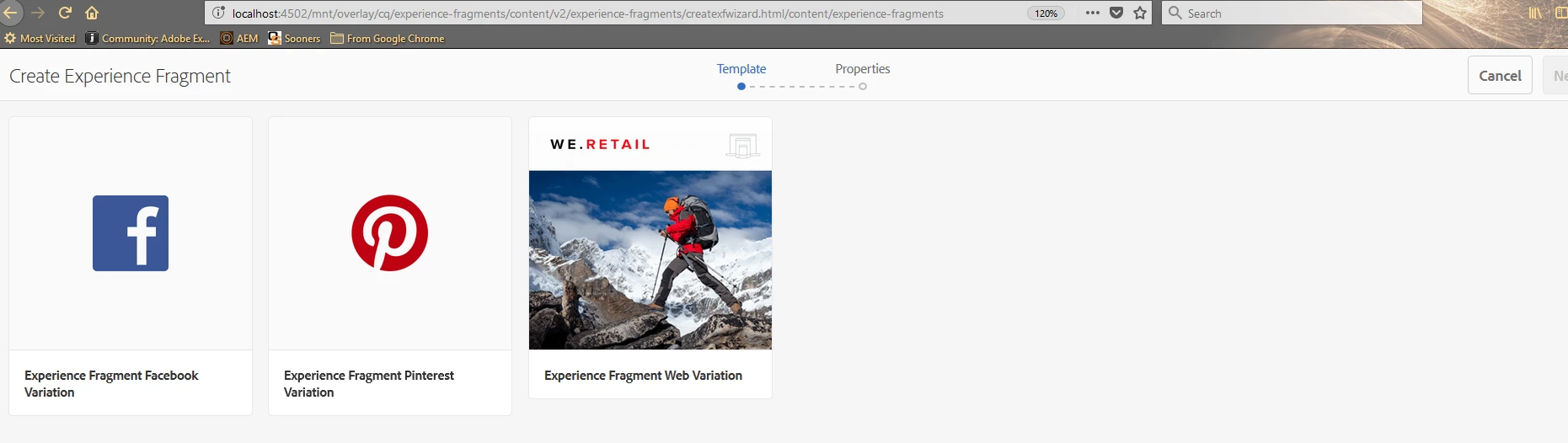
Task: Open the page actions three-dot menu
Action: coord(1093,13)
